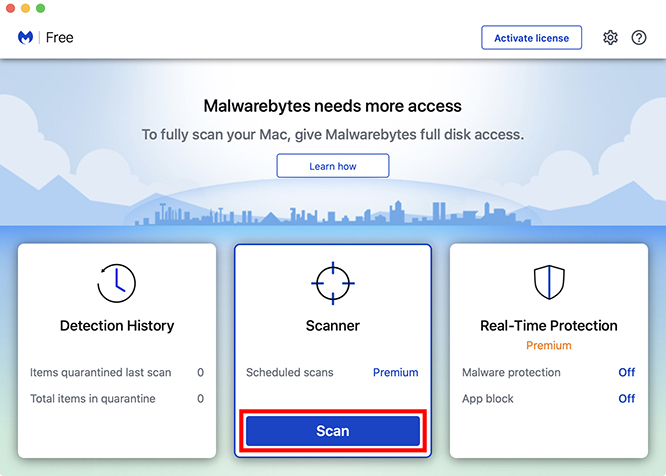The height and width of the screenshot is (476, 666).
Task: Select Items quarantined last scan row
Action: pyautogui.click(x=117, y=372)
